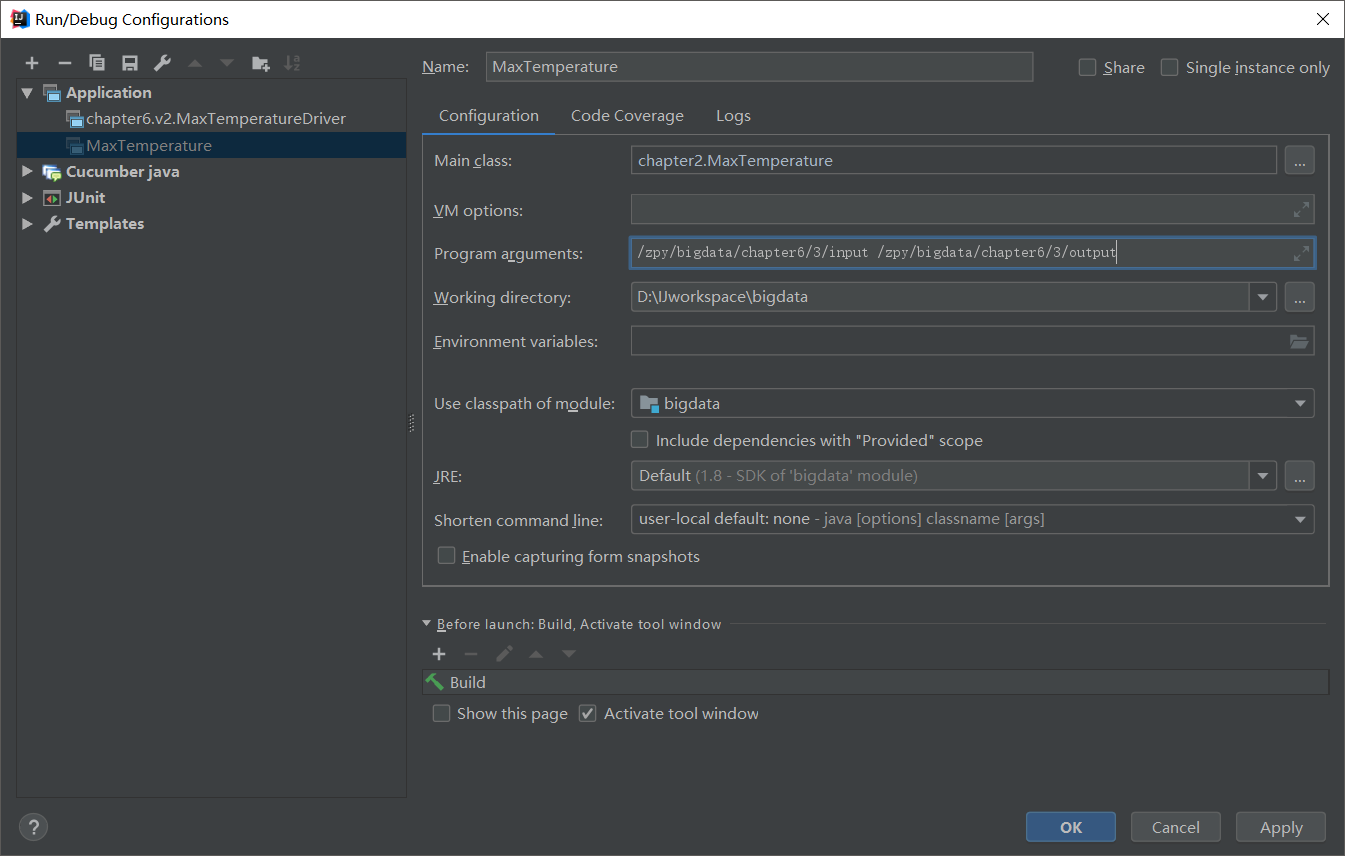Viewport: 1345px width, 856px height.
Task: Click the OK button
Action: [1071, 827]
